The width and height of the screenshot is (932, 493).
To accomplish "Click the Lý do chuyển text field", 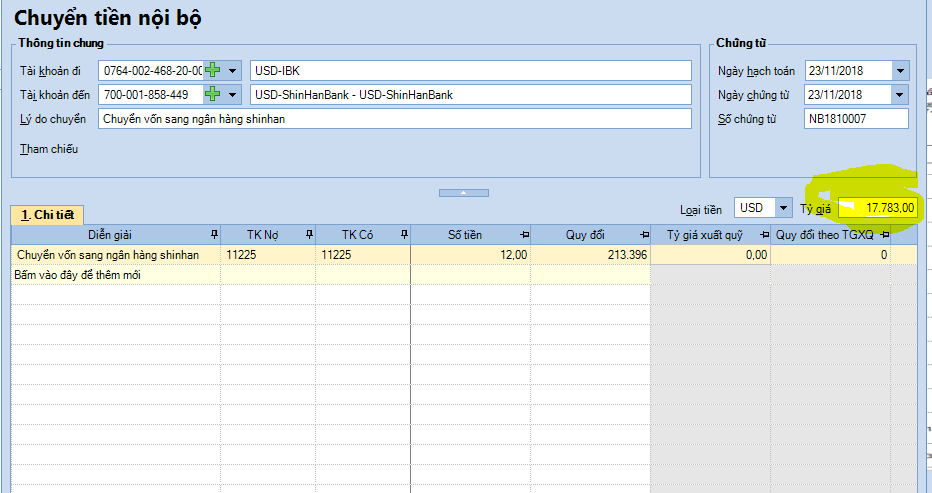I will (394, 119).
